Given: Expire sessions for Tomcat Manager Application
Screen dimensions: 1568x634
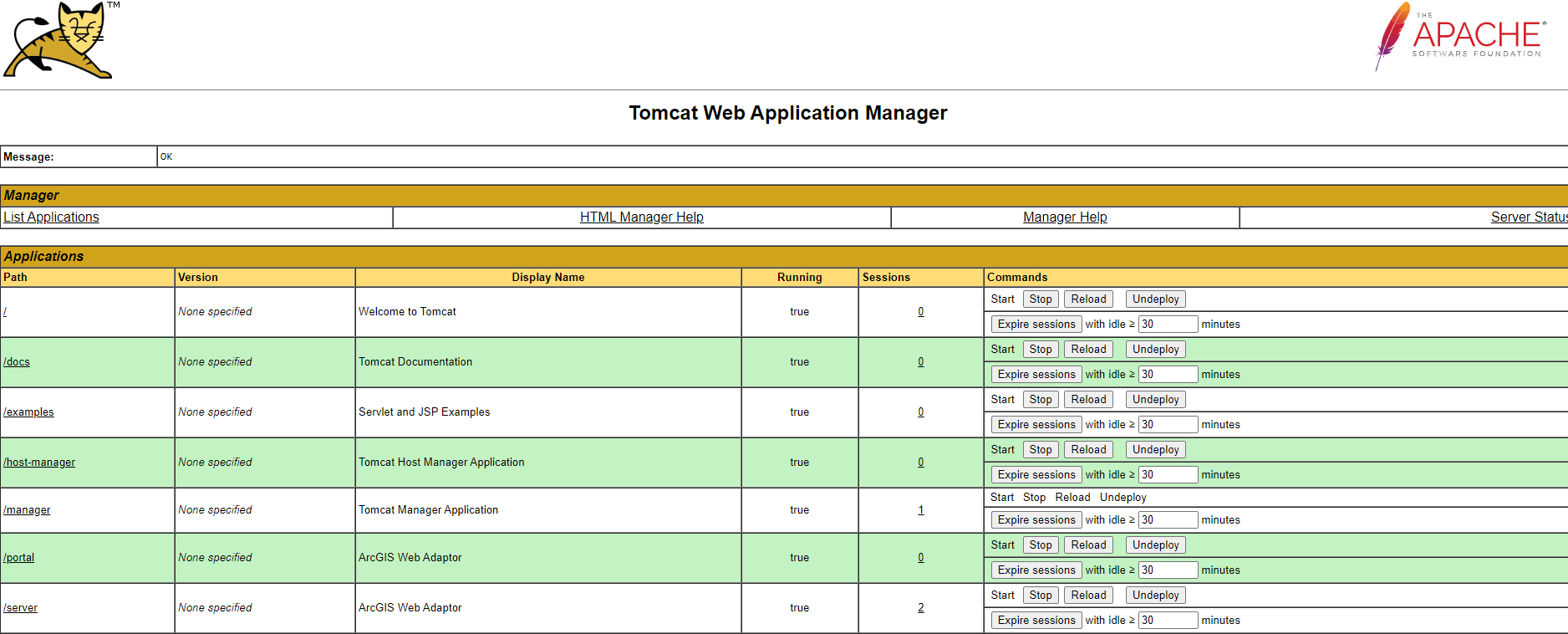Looking at the screenshot, I should [x=1036, y=520].
